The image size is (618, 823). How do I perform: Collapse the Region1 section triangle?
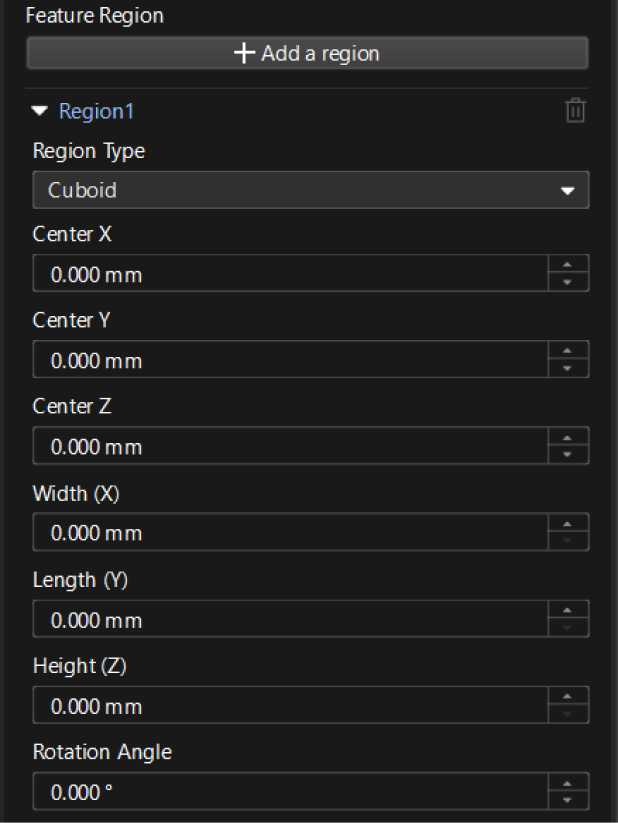(40, 111)
